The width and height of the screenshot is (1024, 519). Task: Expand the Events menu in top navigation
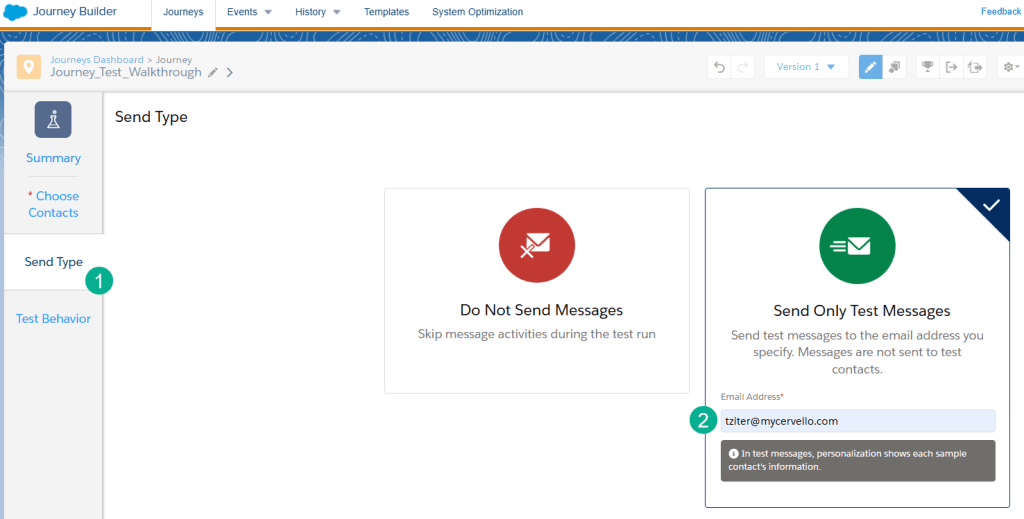coord(249,12)
